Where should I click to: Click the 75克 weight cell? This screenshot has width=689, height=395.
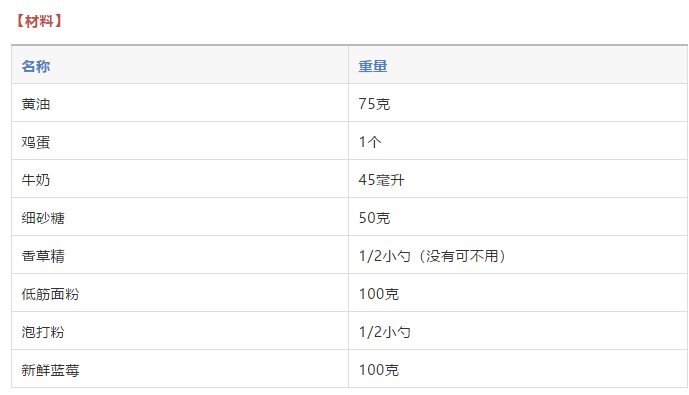coord(518,103)
